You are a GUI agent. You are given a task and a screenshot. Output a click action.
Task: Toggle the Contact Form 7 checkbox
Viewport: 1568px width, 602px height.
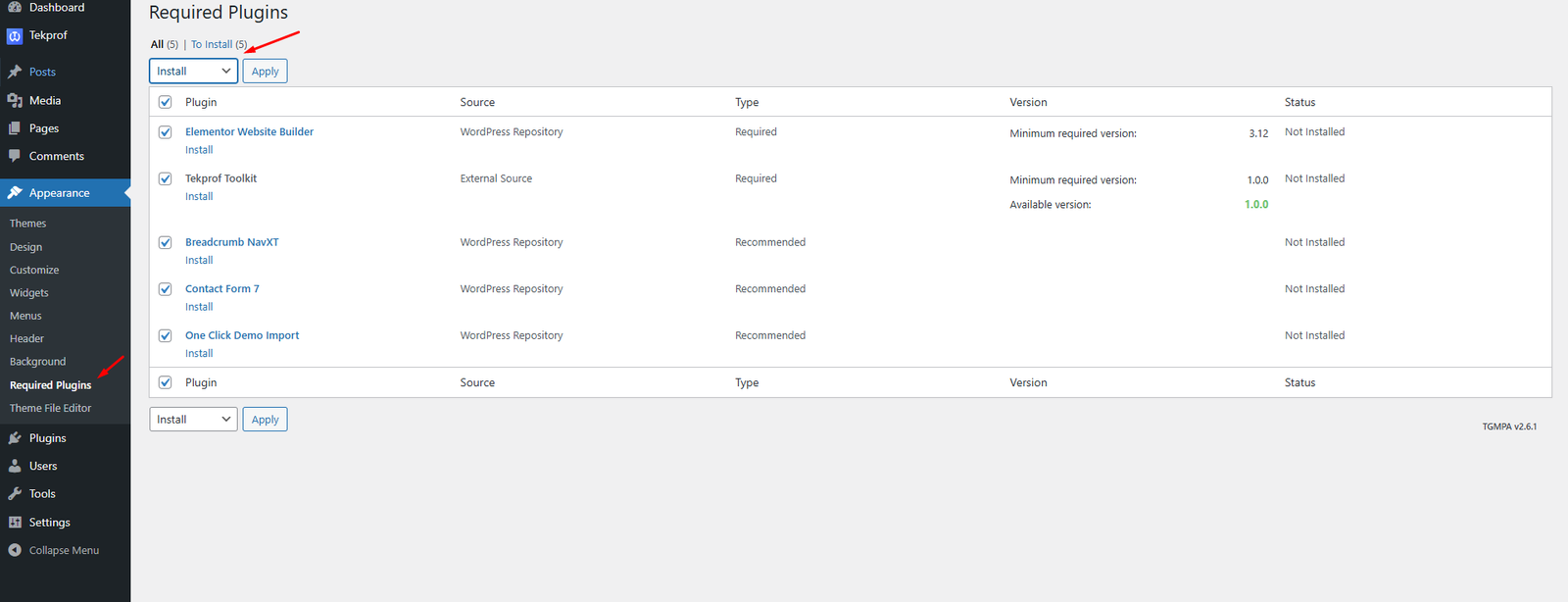[x=166, y=289]
